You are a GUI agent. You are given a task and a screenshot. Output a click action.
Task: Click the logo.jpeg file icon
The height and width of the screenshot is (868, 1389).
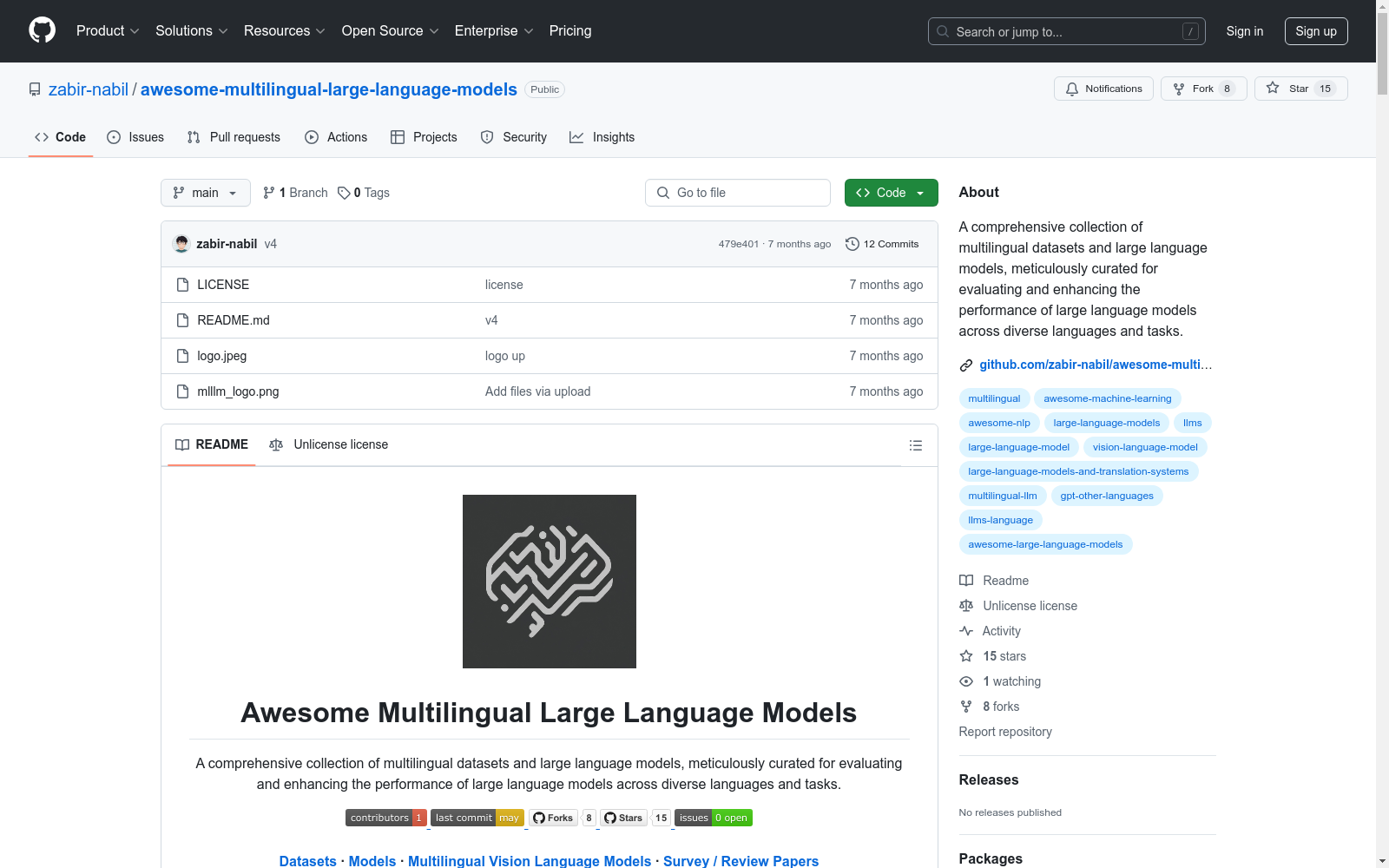[x=182, y=356]
